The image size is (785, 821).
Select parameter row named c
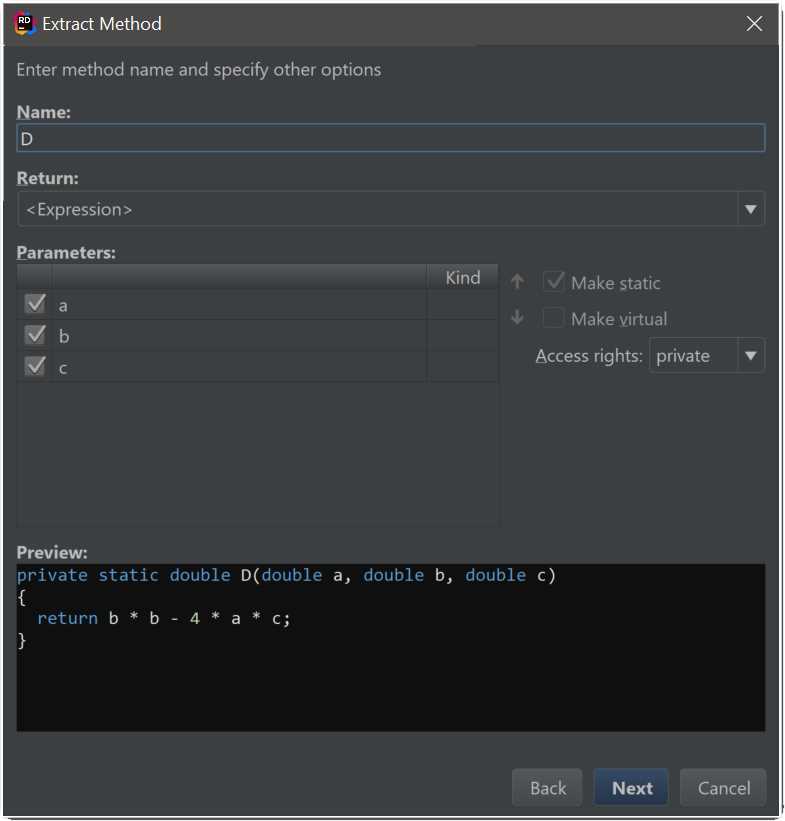click(x=257, y=367)
